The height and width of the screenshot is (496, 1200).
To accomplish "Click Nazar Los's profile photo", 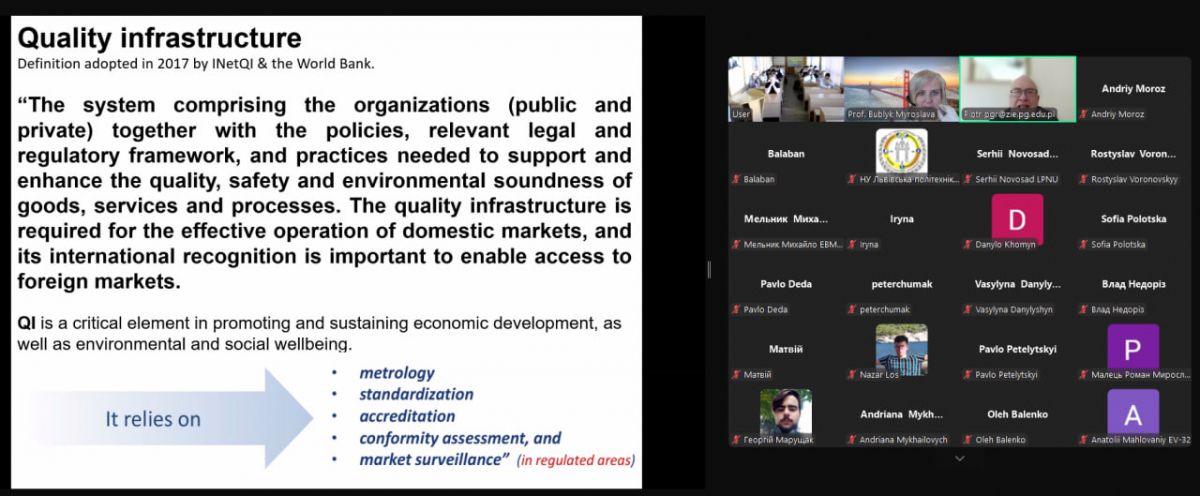I will (901, 347).
